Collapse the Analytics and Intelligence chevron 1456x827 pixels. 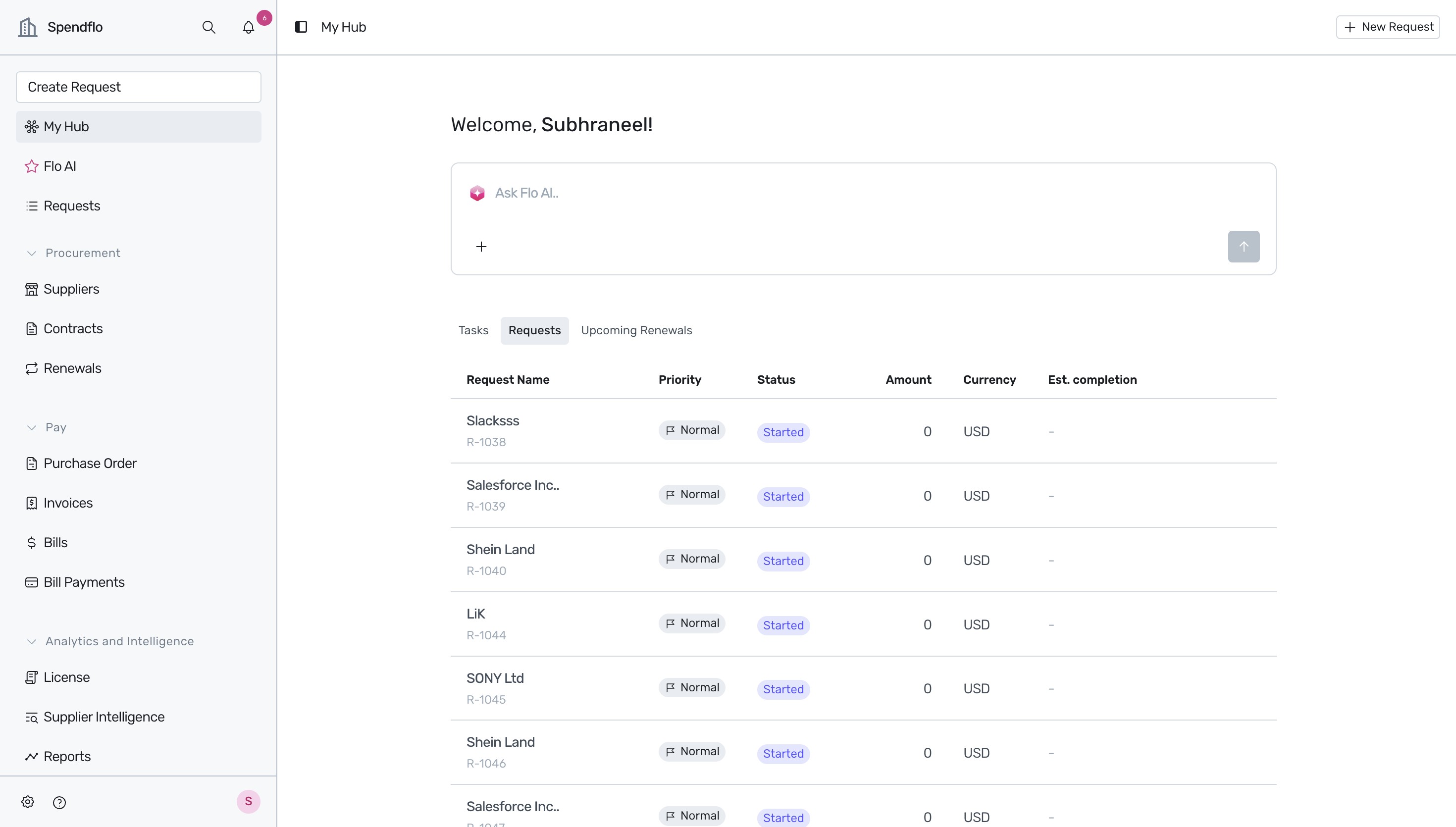pos(32,641)
